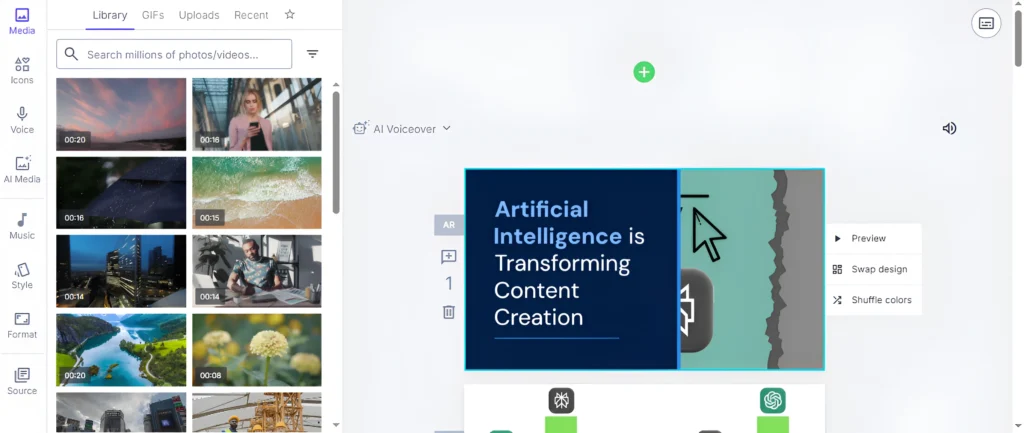This screenshot has height=433, width=1024.
Task: Click the dark bug logo in scene 2
Action: point(561,400)
